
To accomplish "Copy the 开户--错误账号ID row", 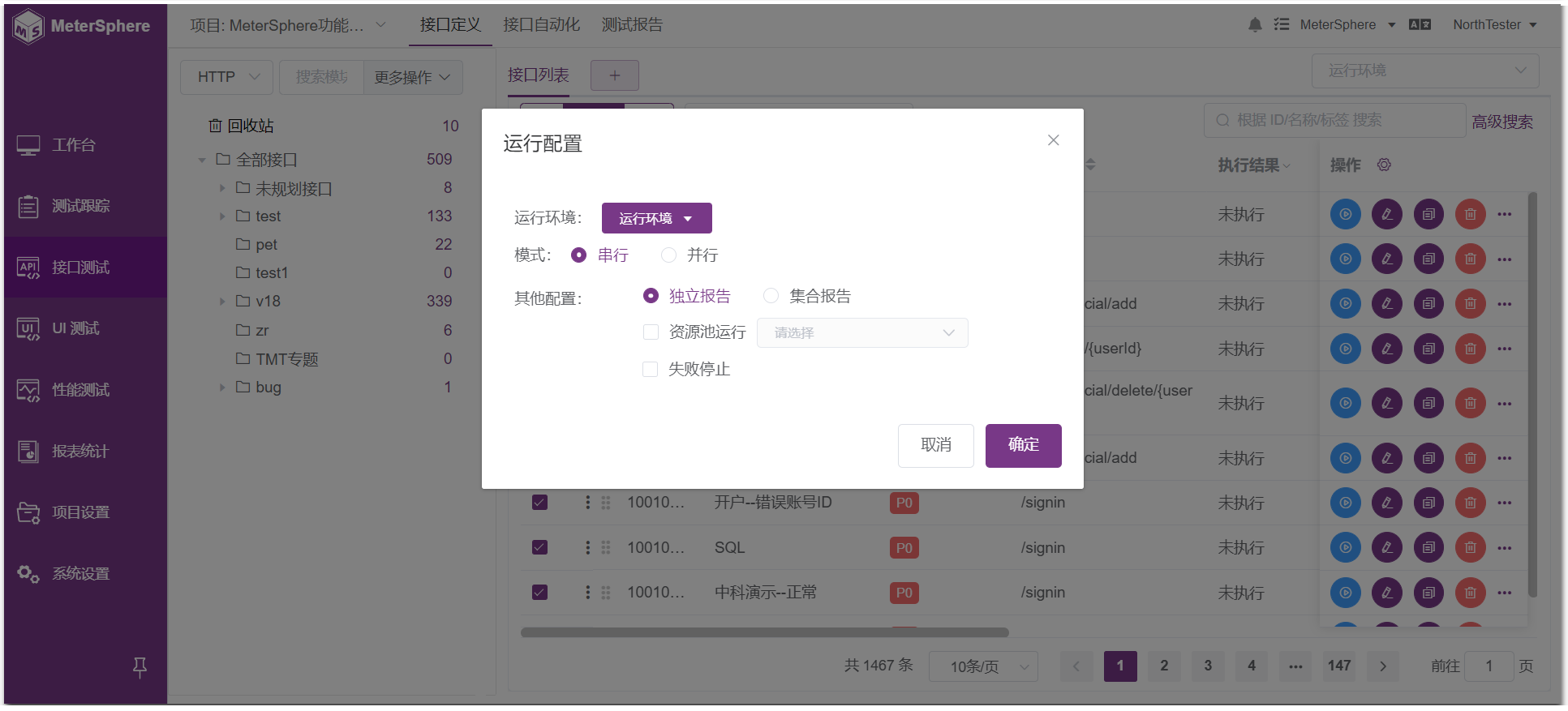I will point(1428,503).
